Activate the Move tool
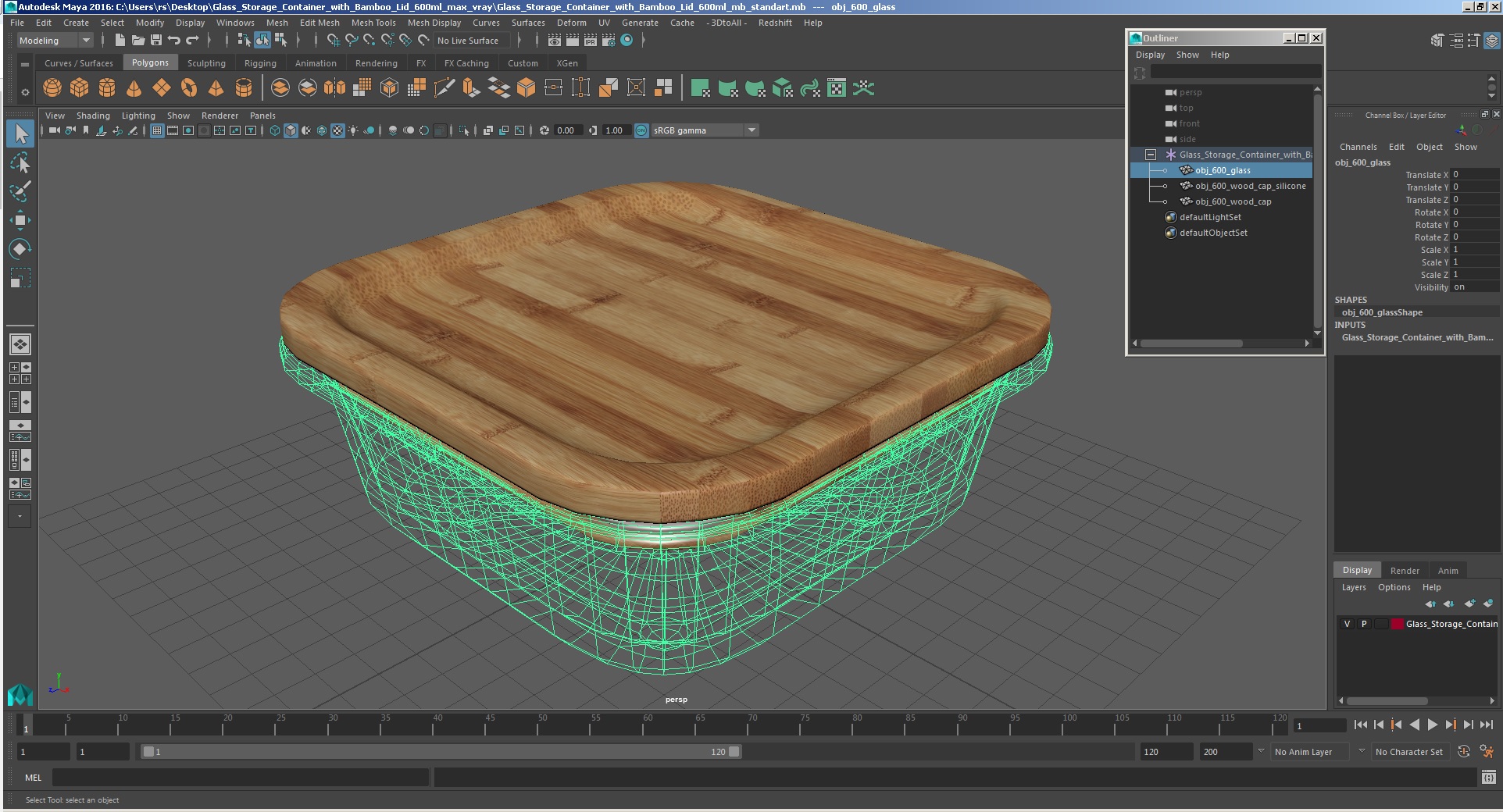 tap(20, 220)
